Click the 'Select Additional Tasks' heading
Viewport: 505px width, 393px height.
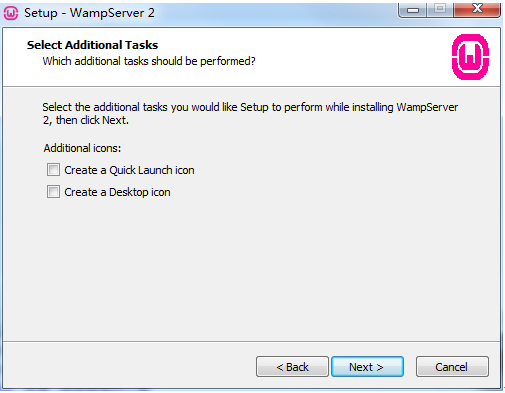coord(92,45)
